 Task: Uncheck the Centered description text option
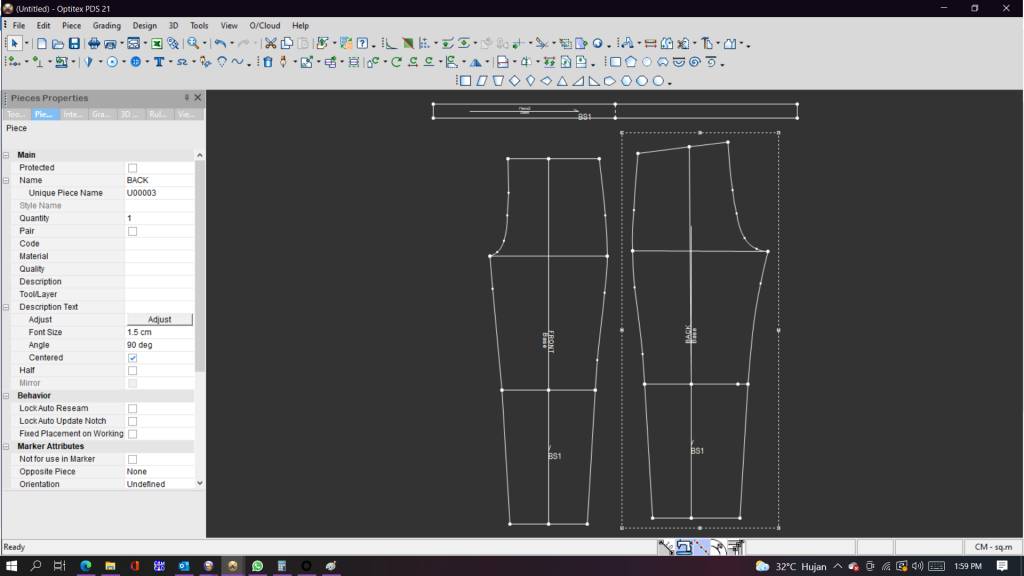click(x=133, y=357)
